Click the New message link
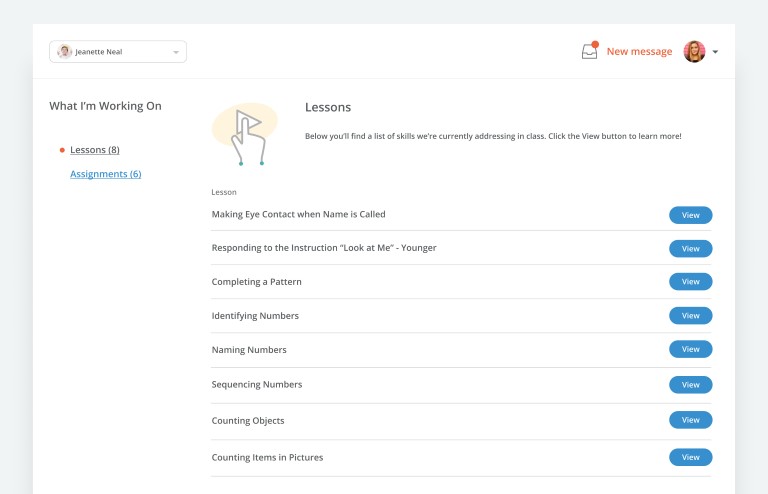The image size is (768, 494). [x=639, y=51]
